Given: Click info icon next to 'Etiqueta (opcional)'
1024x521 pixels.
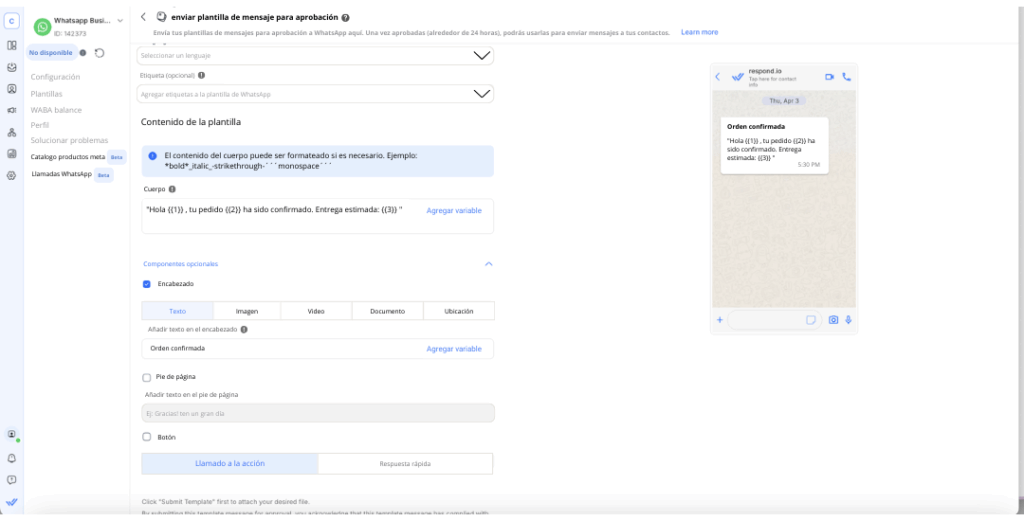Looking at the screenshot, I should click(201, 75).
